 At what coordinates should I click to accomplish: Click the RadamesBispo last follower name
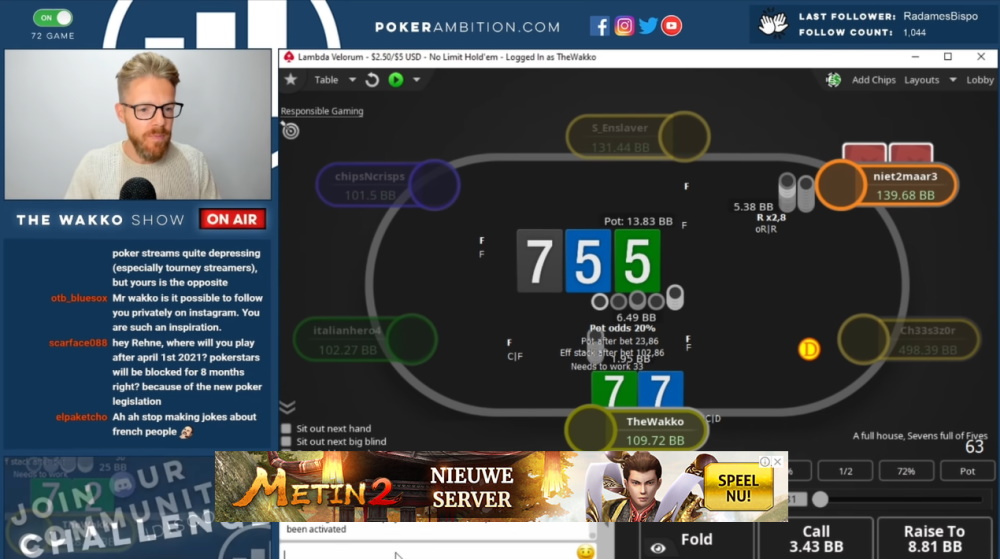click(x=940, y=17)
